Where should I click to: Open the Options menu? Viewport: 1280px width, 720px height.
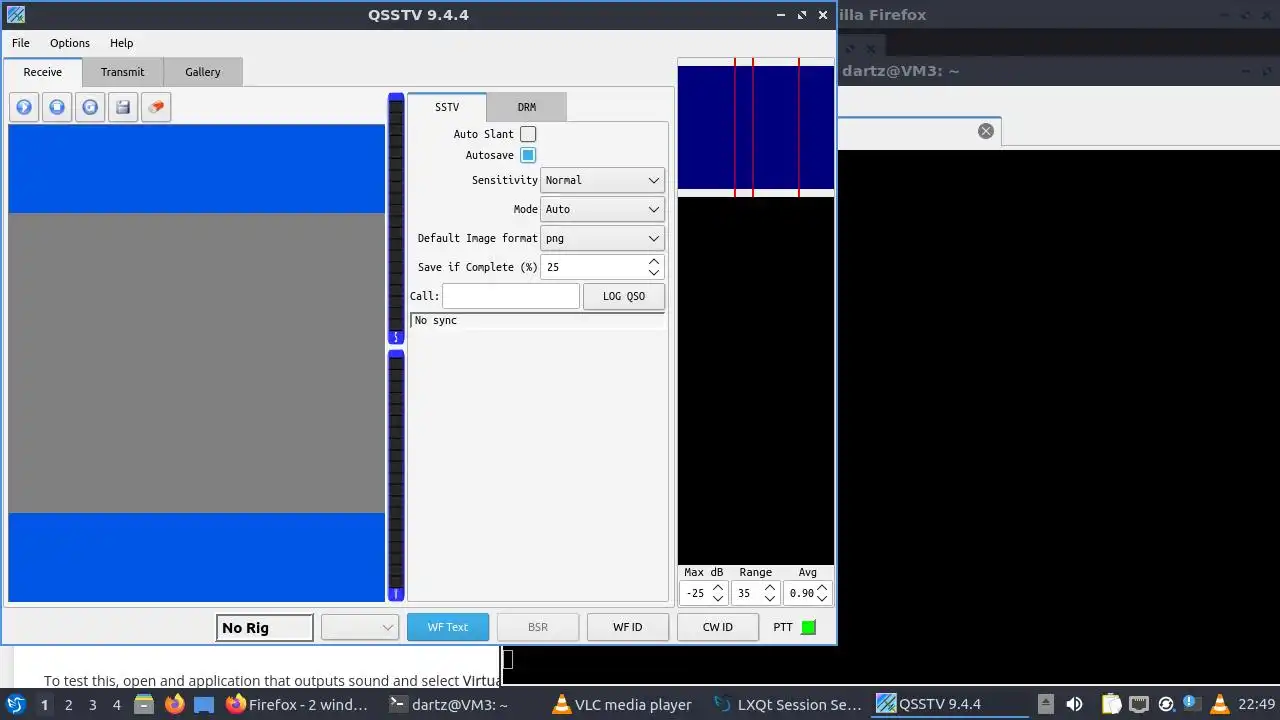click(x=70, y=43)
